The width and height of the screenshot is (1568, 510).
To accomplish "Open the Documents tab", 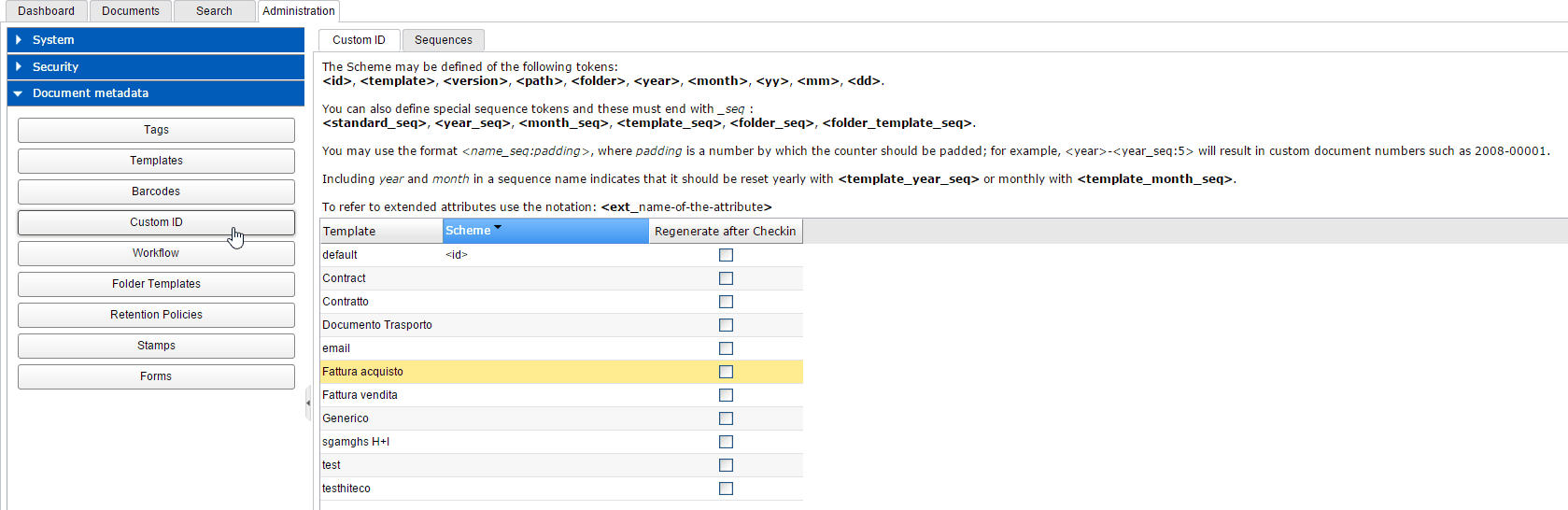I will click(131, 11).
